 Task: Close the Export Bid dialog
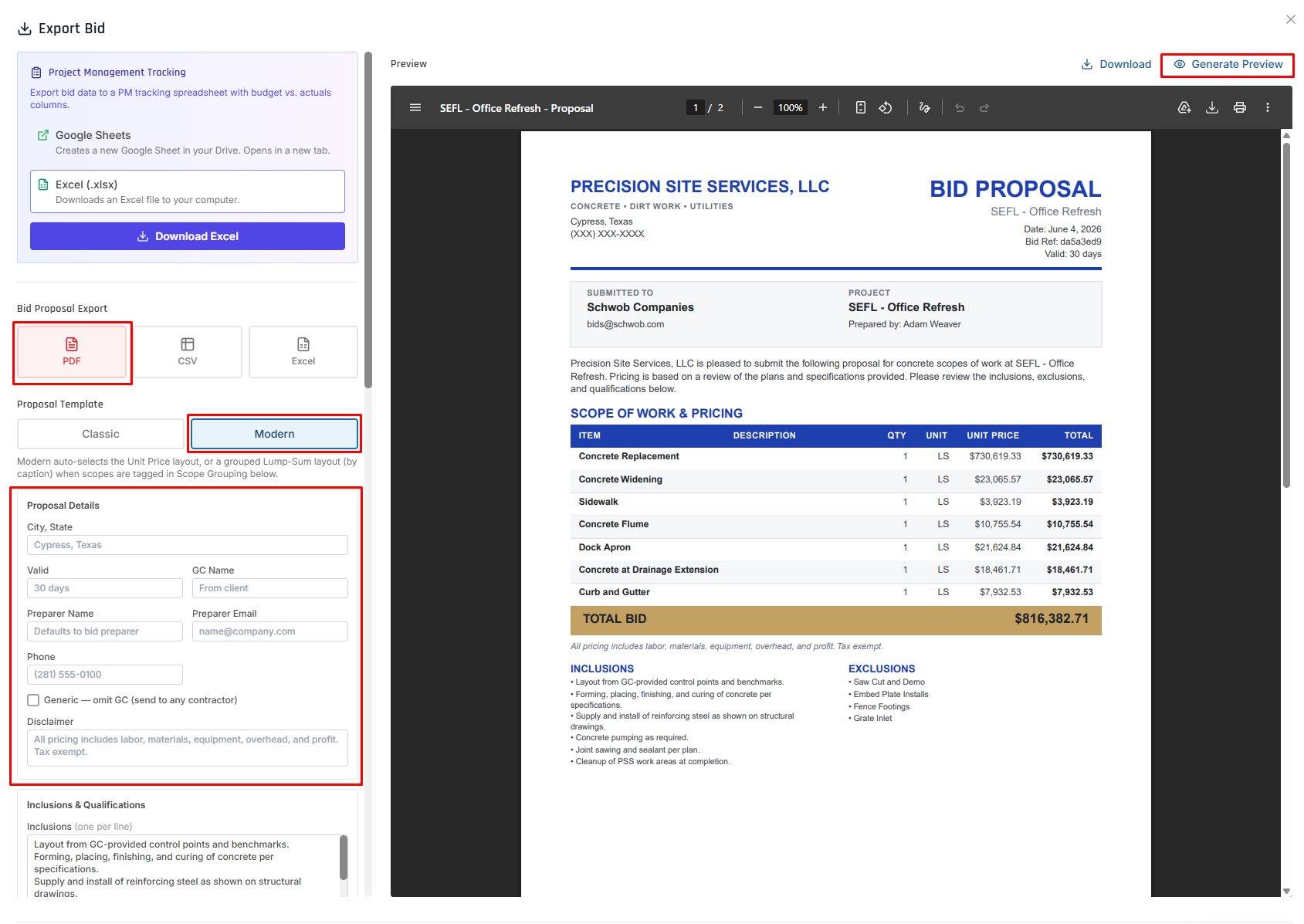(x=1291, y=19)
